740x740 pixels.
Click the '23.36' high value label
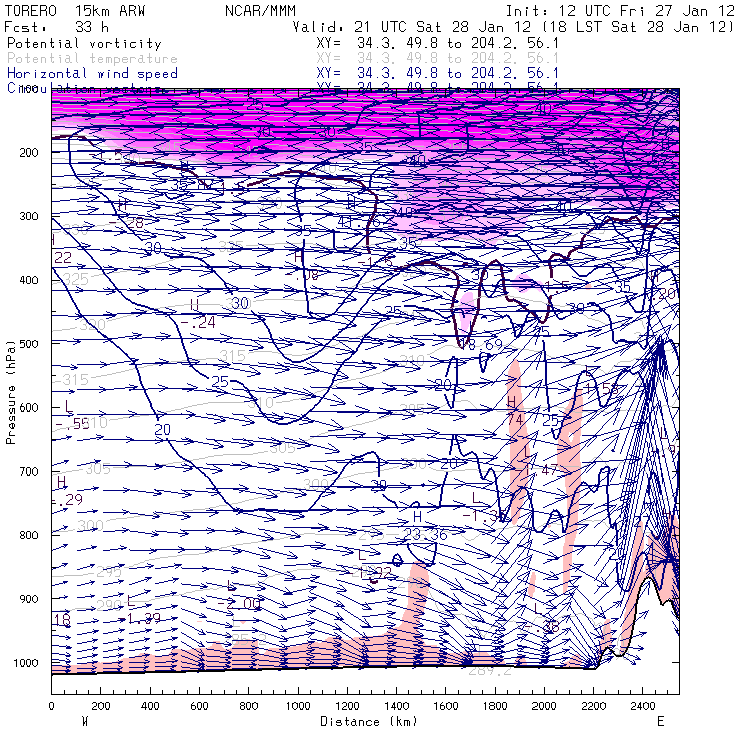425,534
